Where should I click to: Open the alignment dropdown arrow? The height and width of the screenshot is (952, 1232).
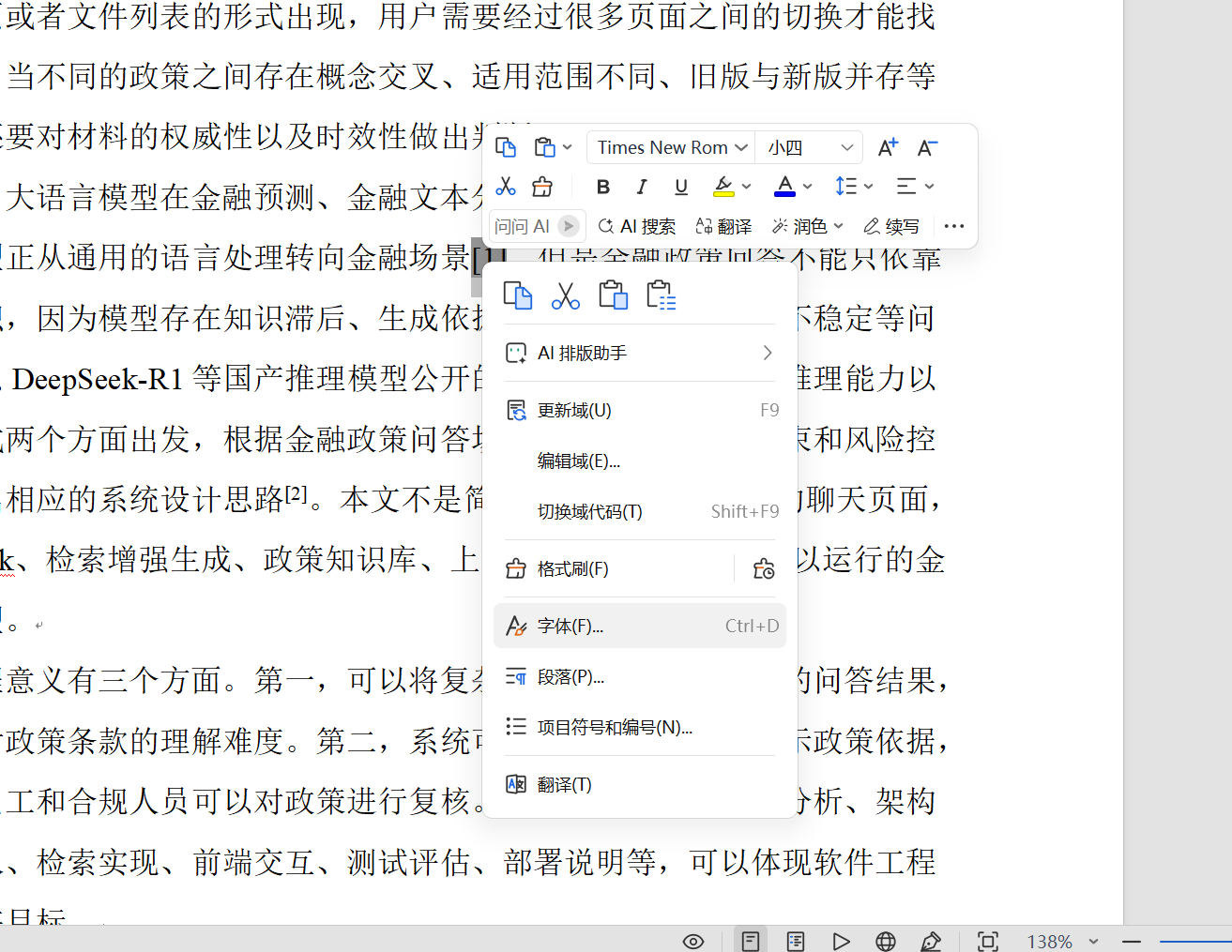929,187
